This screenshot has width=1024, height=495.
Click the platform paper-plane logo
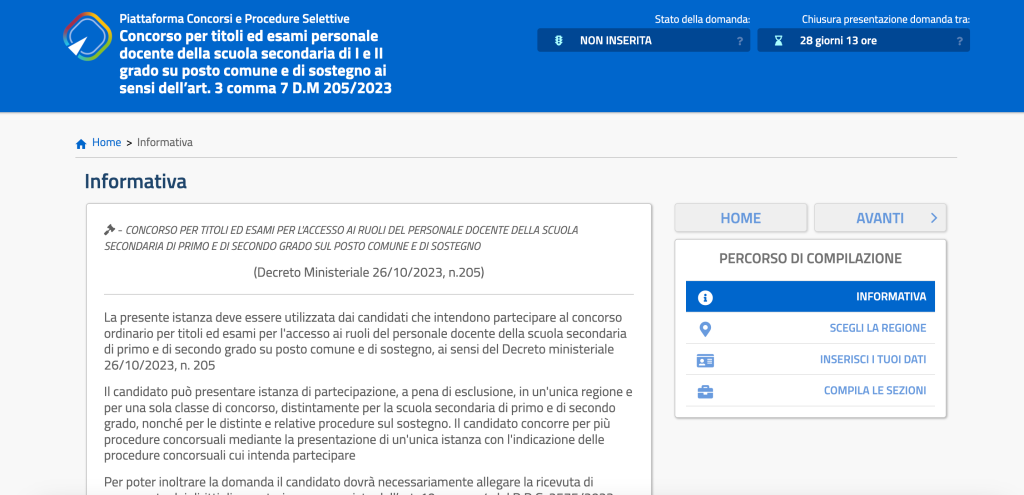point(88,37)
